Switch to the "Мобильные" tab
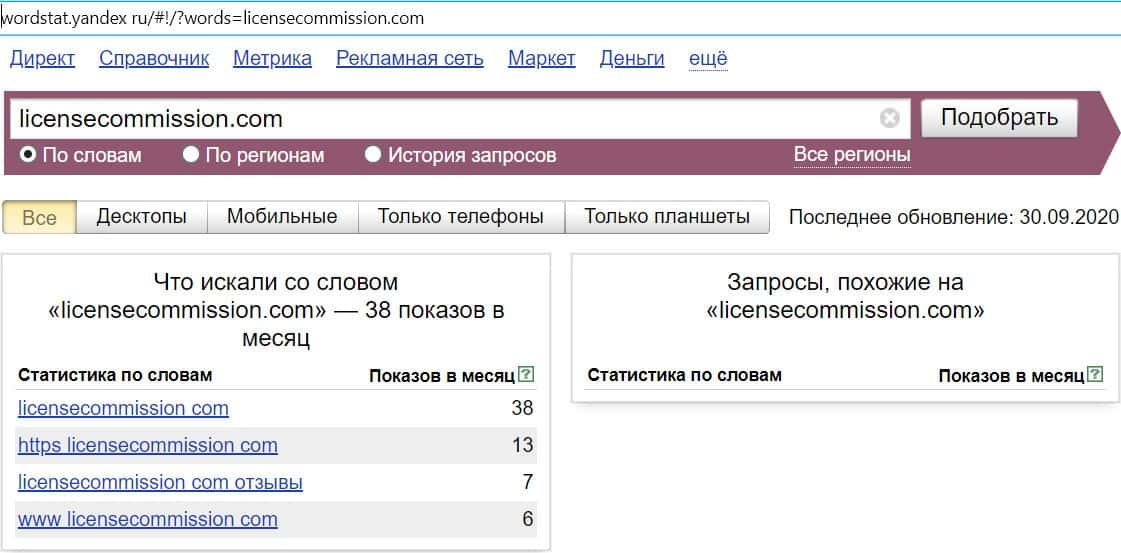This screenshot has width=1121, height=553. click(x=282, y=216)
